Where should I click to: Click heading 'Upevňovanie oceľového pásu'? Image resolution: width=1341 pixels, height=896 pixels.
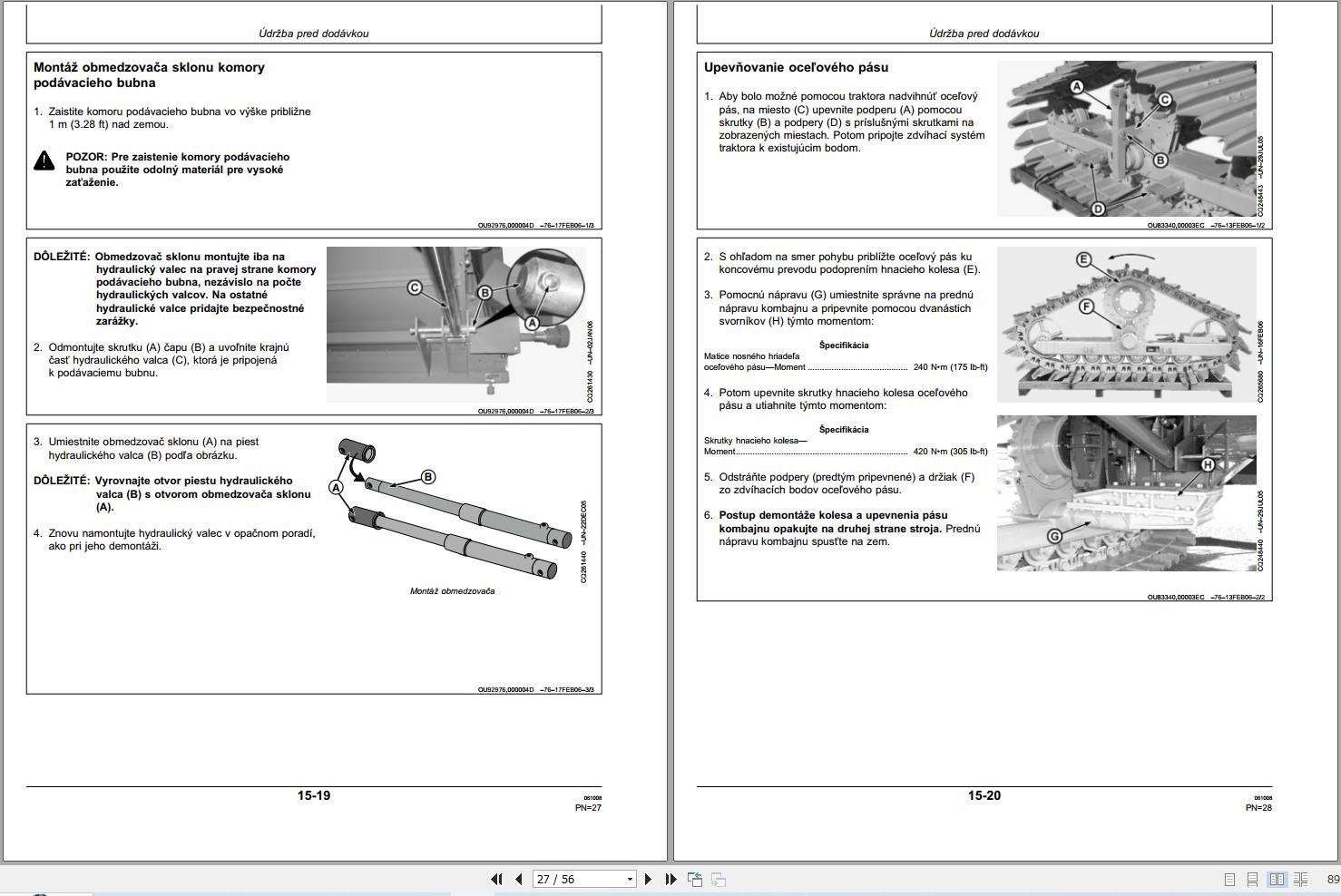click(x=796, y=67)
